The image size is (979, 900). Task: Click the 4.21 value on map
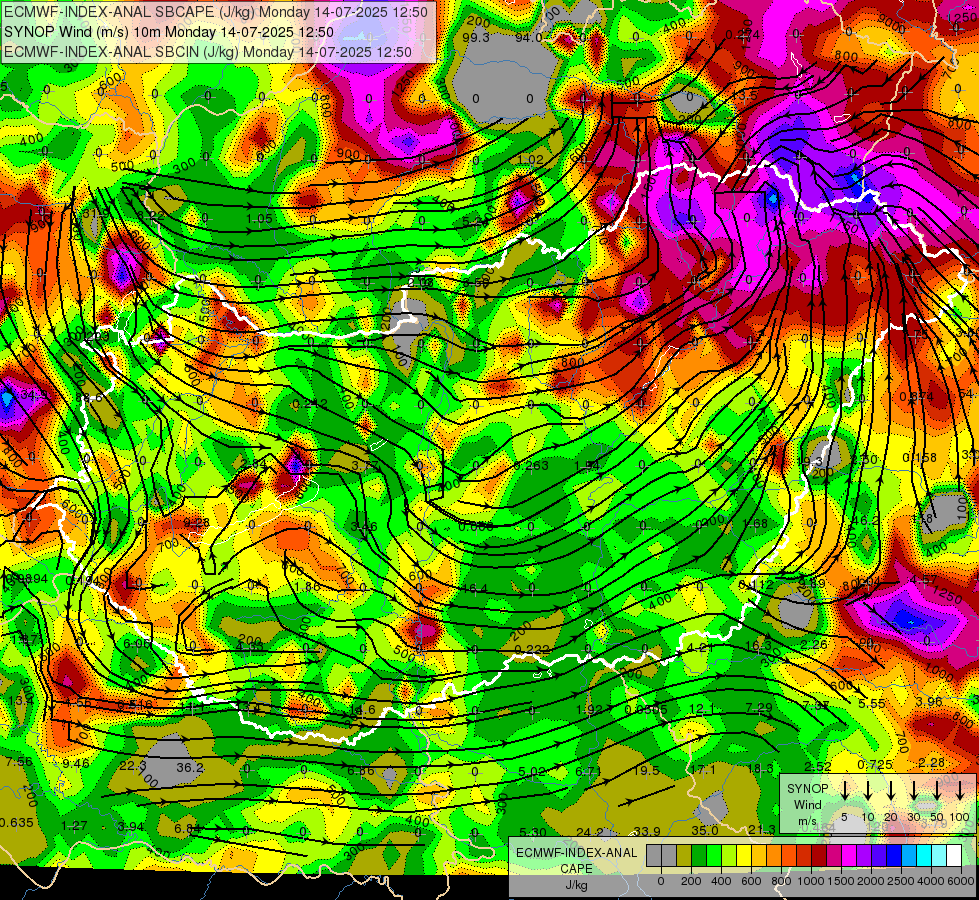pyautogui.click(x=699, y=647)
